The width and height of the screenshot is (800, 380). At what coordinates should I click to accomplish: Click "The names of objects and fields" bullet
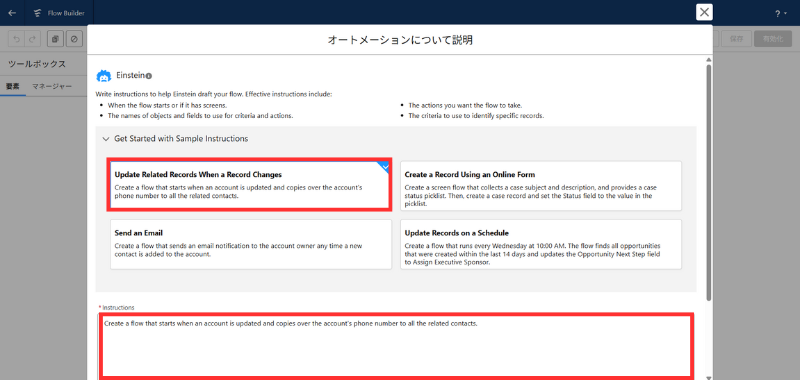click(x=201, y=116)
